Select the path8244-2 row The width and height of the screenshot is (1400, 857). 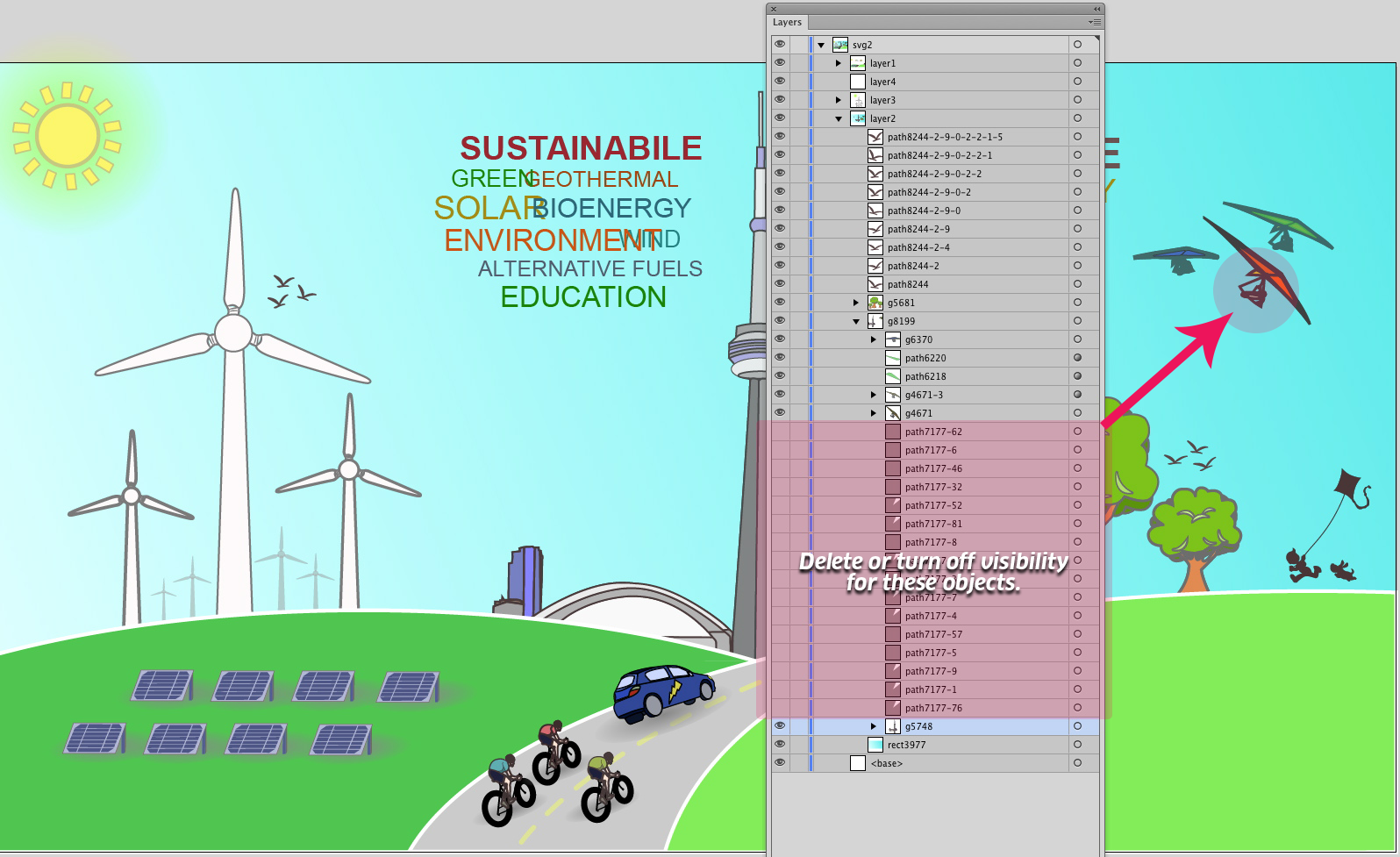pyautogui.click(x=935, y=266)
